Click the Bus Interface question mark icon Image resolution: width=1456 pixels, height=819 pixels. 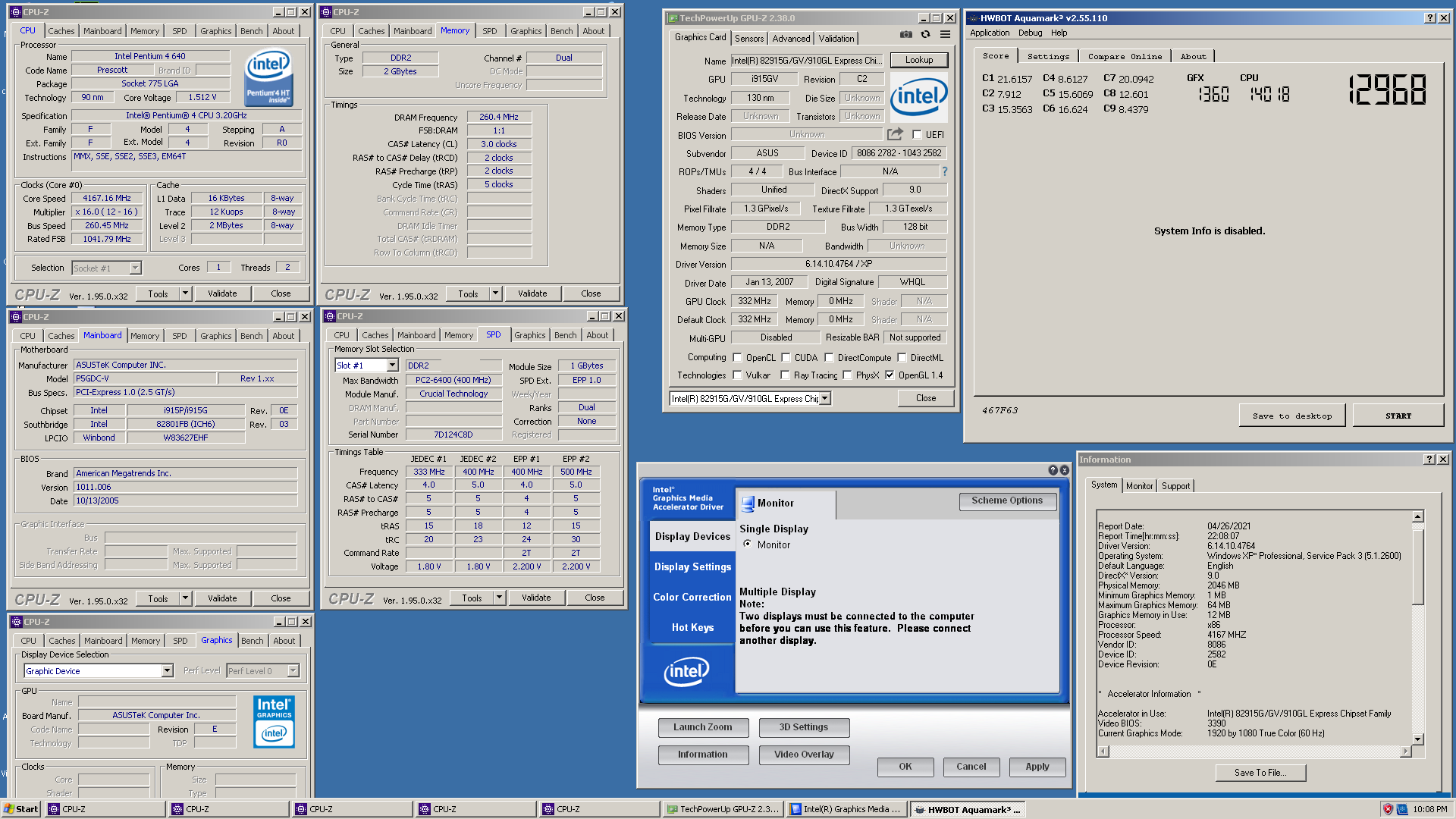pyautogui.click(x=945, y=171)
